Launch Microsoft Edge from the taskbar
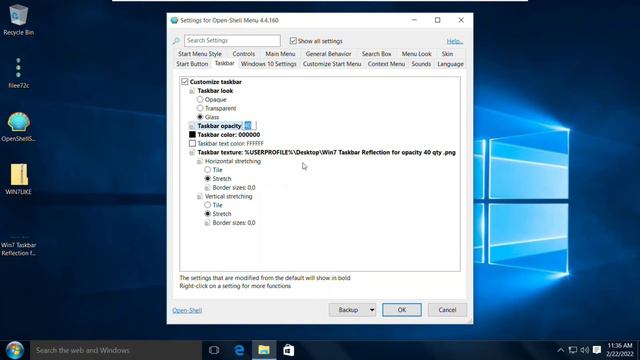 [239, 350]
